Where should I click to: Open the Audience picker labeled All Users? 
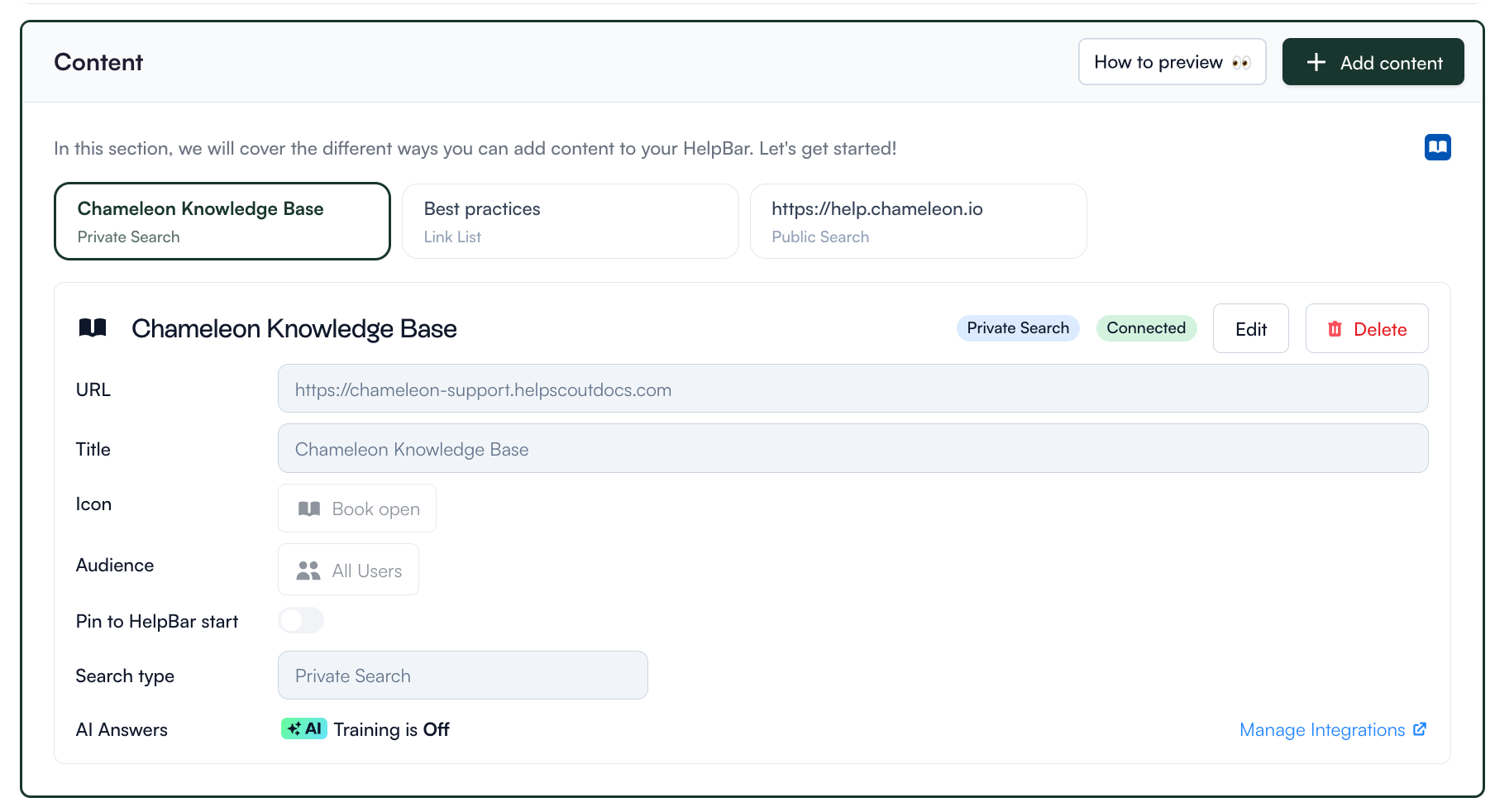click(348, 569)
